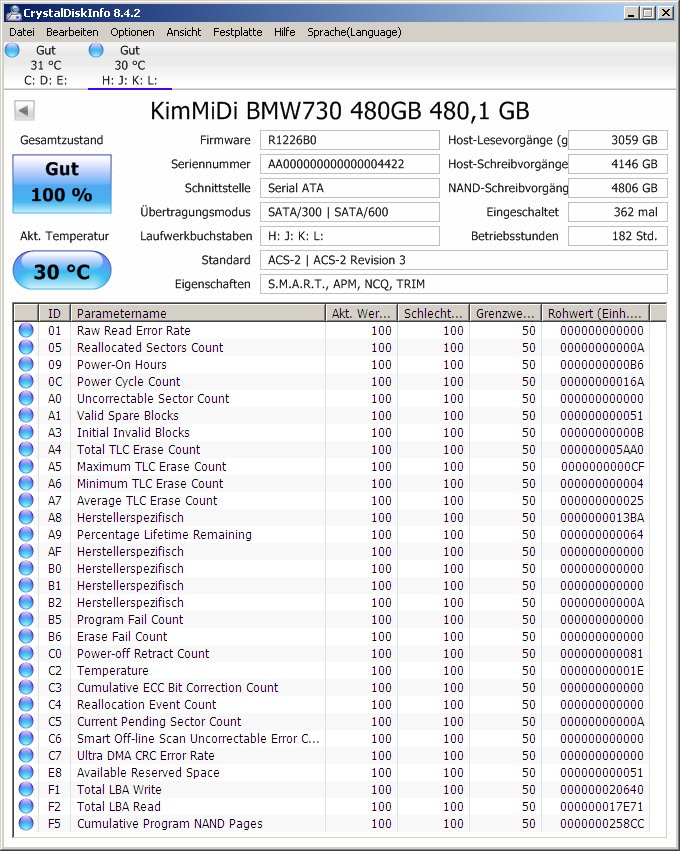Click status orb of Uncorrectable Sector Count row
This screenshot has width=680, height=851.
click(x=26, y=398)
